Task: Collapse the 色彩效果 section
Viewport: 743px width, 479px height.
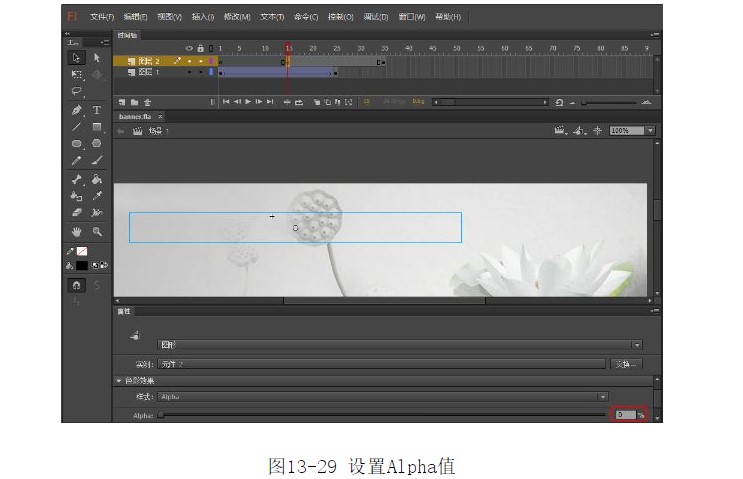Action: click(120, 381)
